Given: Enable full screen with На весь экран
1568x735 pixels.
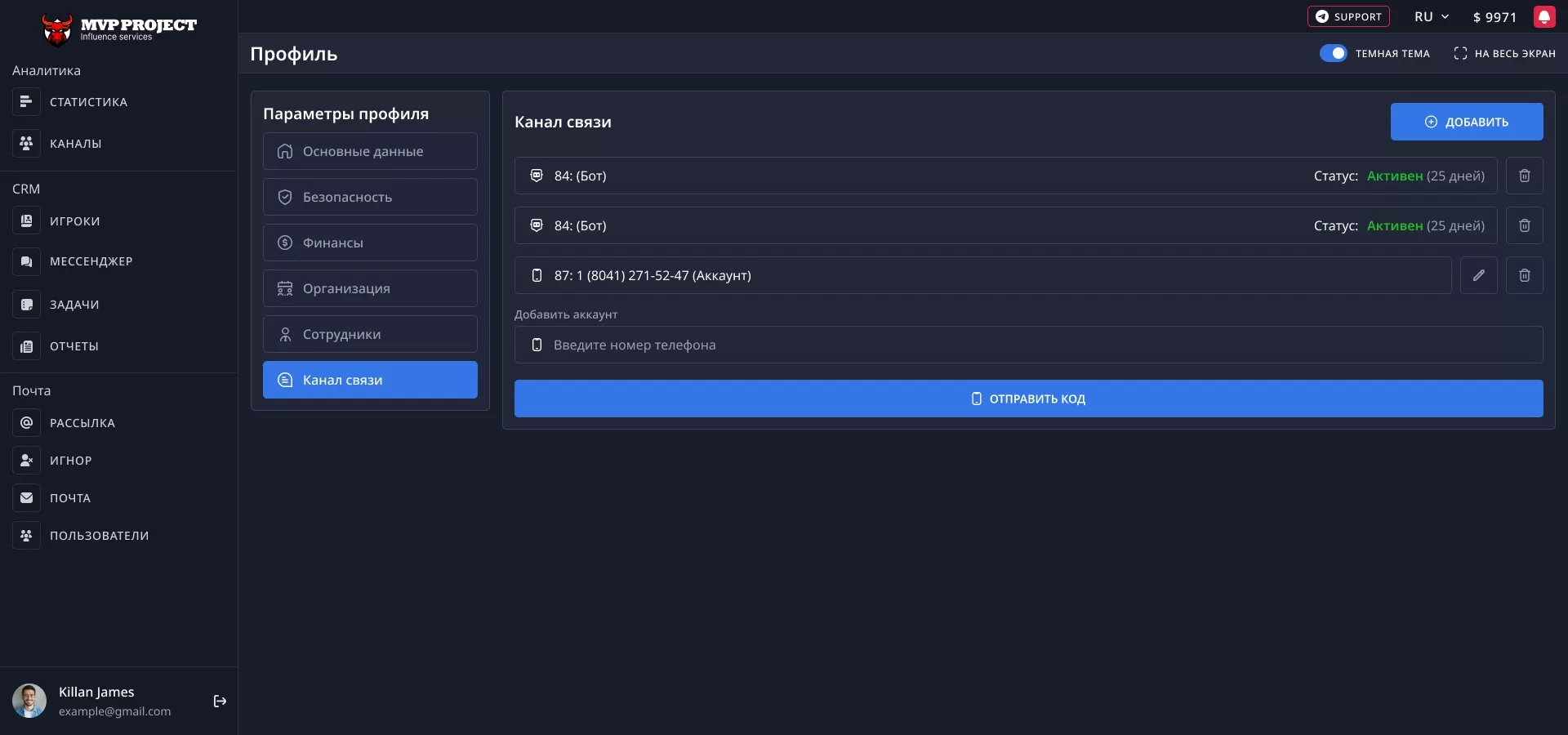Looking at the screenshot, I should [x=1504, y=54].
